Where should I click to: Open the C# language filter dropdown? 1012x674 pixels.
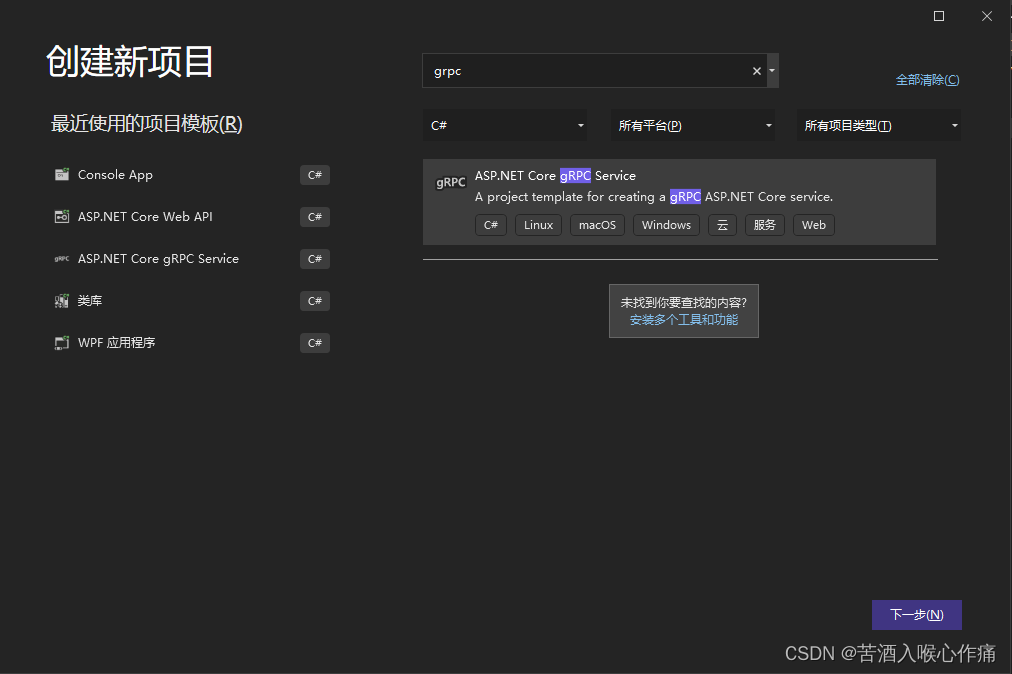pos(505,125)
